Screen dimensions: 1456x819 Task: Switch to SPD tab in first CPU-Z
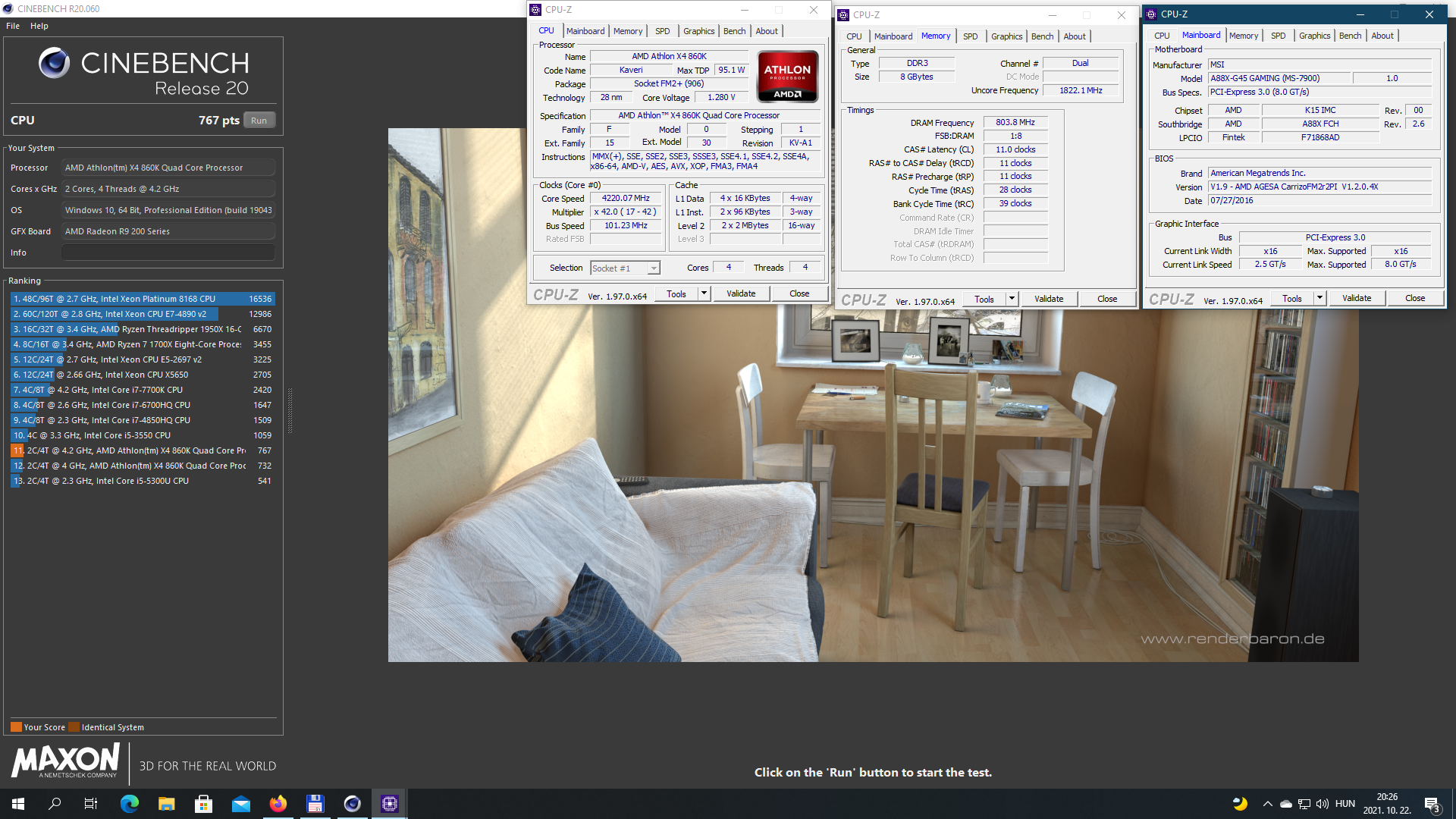663,31
